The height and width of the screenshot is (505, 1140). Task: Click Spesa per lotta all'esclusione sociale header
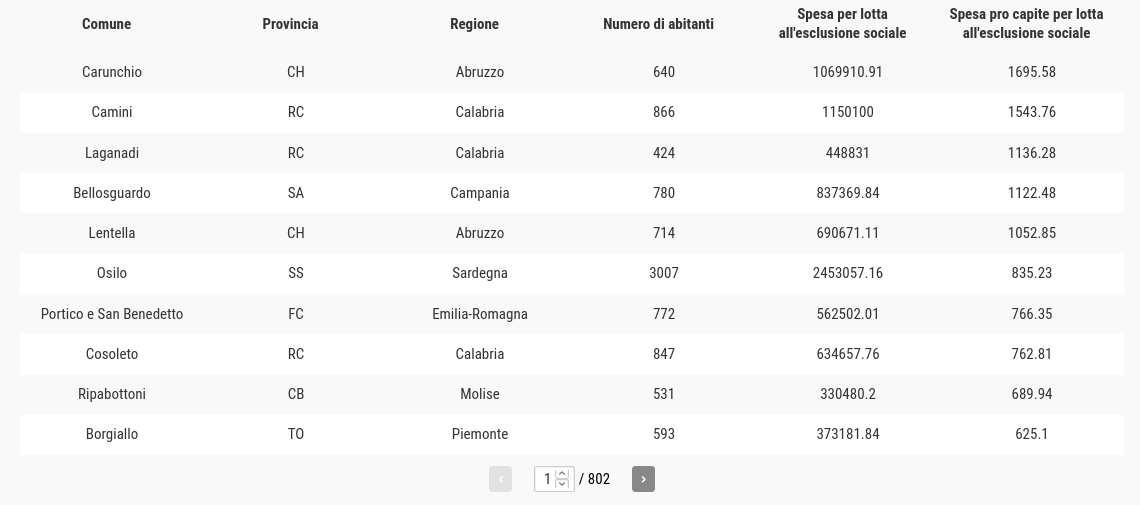pyautogui.click(x=842, y=24)
